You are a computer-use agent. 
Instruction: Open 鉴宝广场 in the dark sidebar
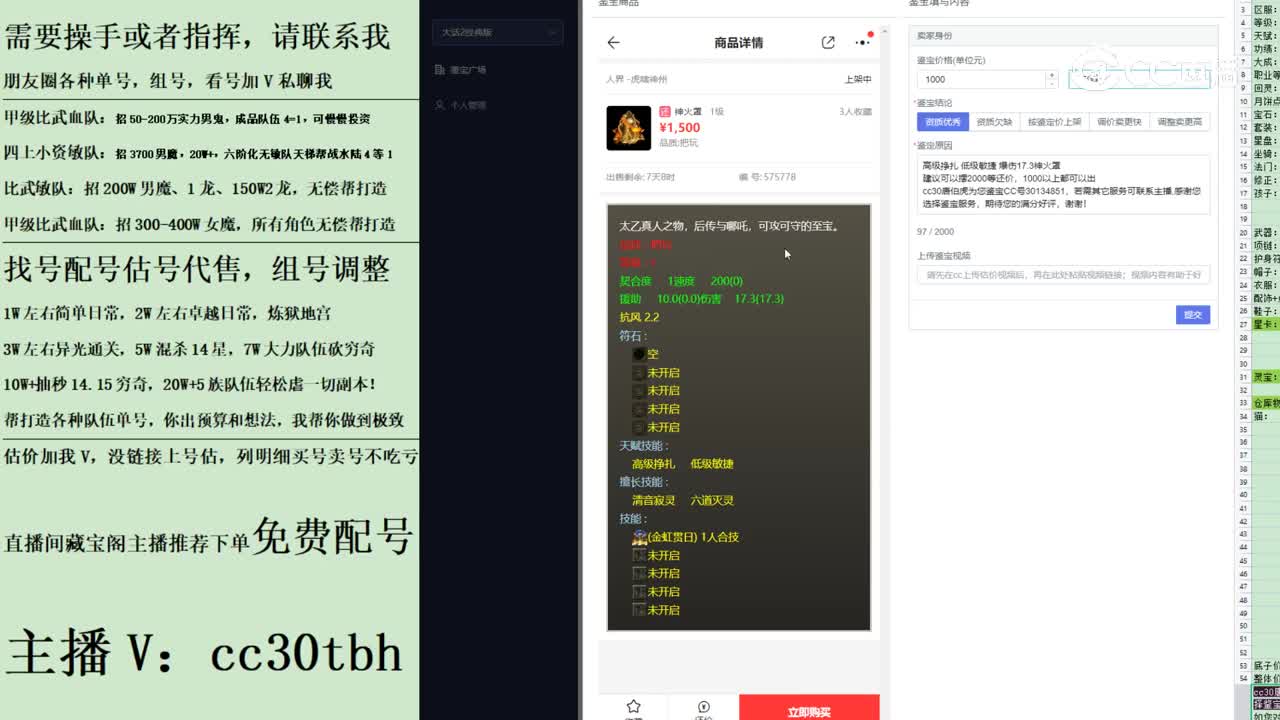[460, 70]
